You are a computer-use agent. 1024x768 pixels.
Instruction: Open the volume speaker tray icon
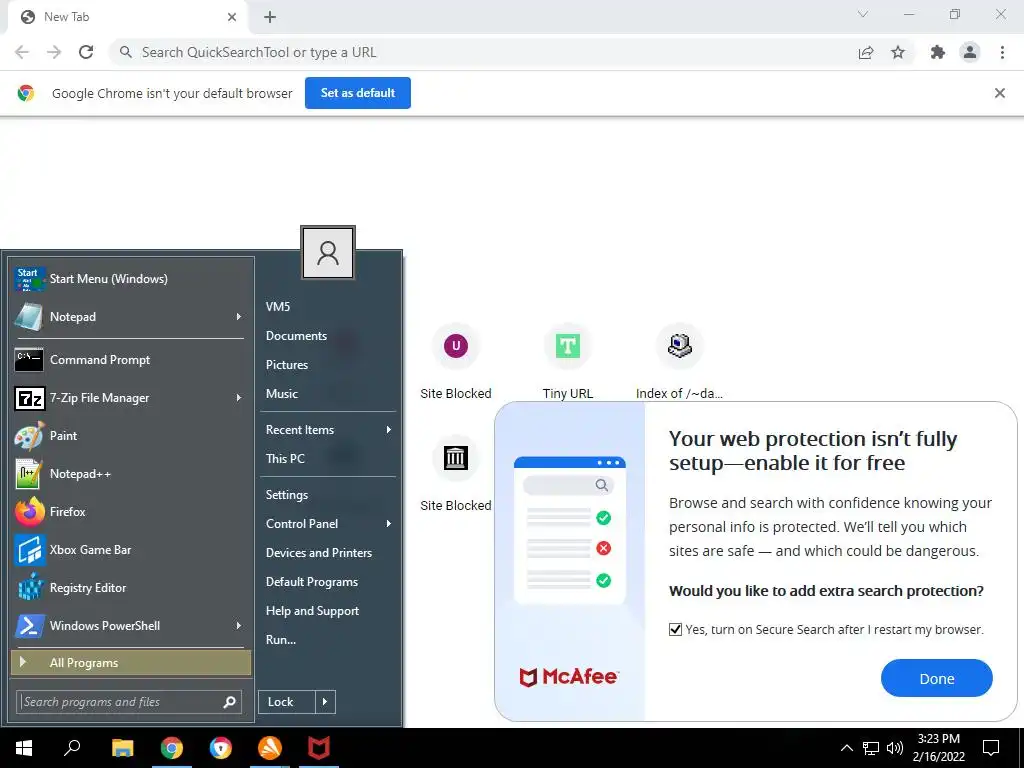tap(895, 748)
